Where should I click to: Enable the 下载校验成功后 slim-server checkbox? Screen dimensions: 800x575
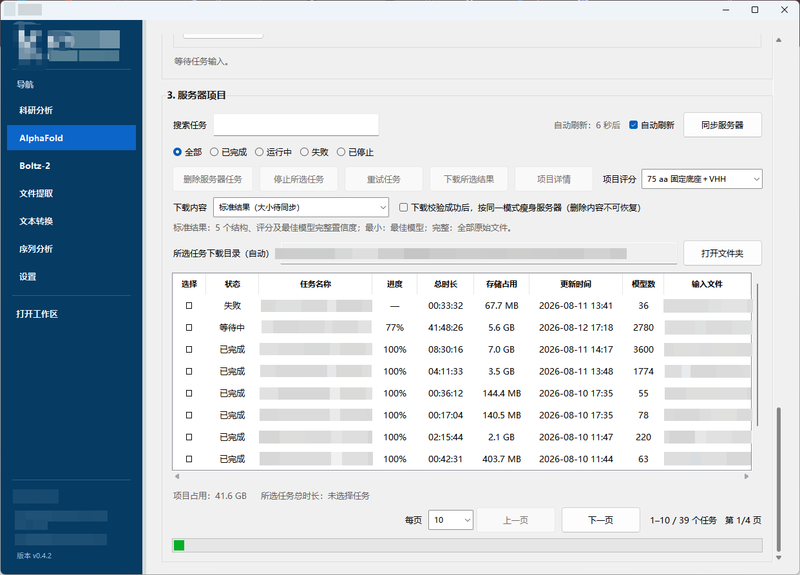tap(404, 207)
